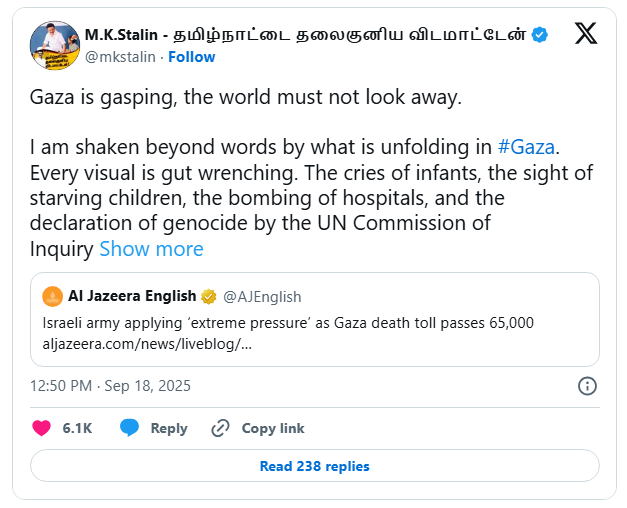Like the post with the heart icon
The width and height of the screenshot is (627, 508).
[42, 428]
